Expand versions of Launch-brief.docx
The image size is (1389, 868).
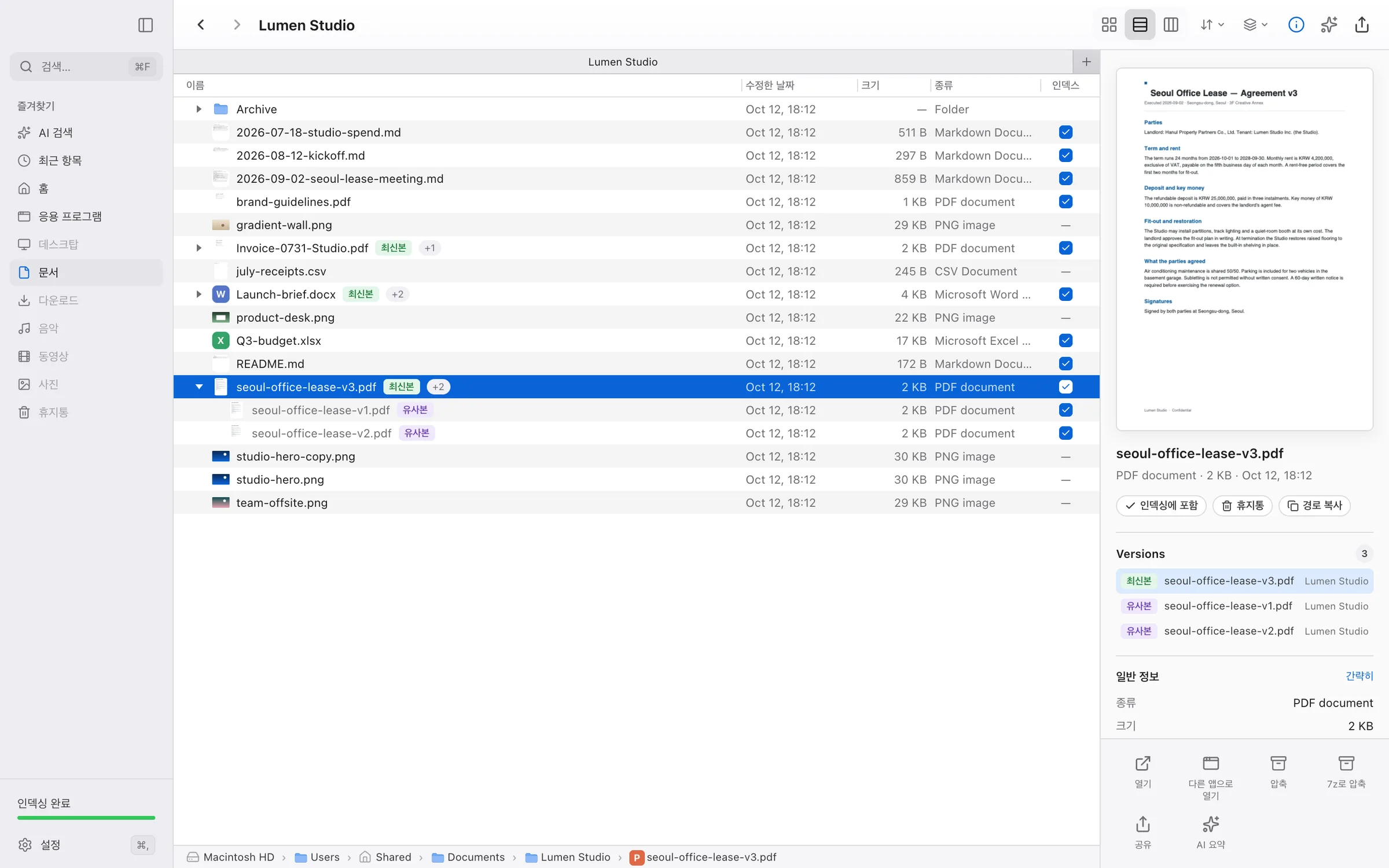[x=199, y=295]
